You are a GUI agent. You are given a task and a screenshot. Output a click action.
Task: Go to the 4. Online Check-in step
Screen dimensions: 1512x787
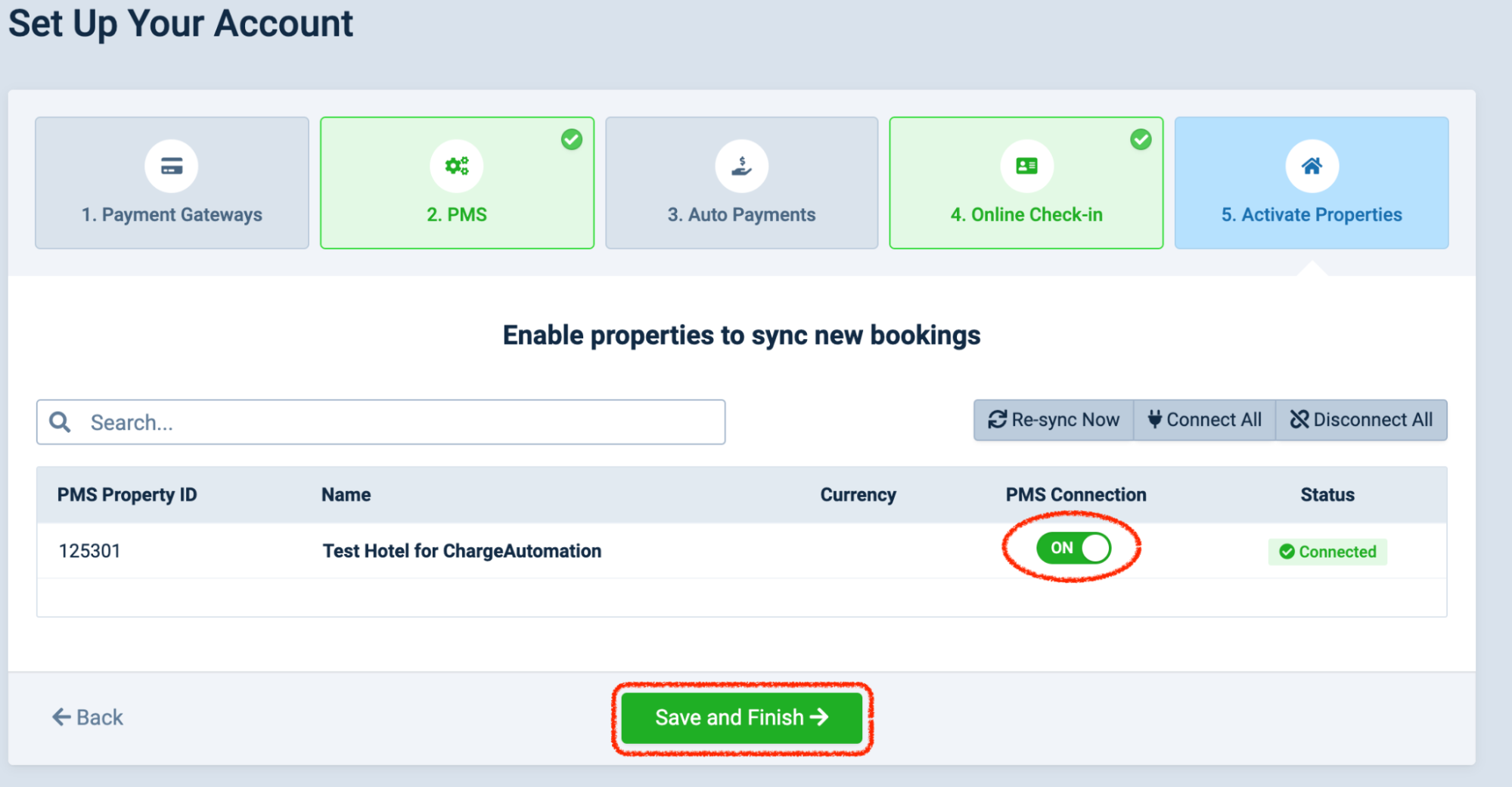click(1026, 214)
